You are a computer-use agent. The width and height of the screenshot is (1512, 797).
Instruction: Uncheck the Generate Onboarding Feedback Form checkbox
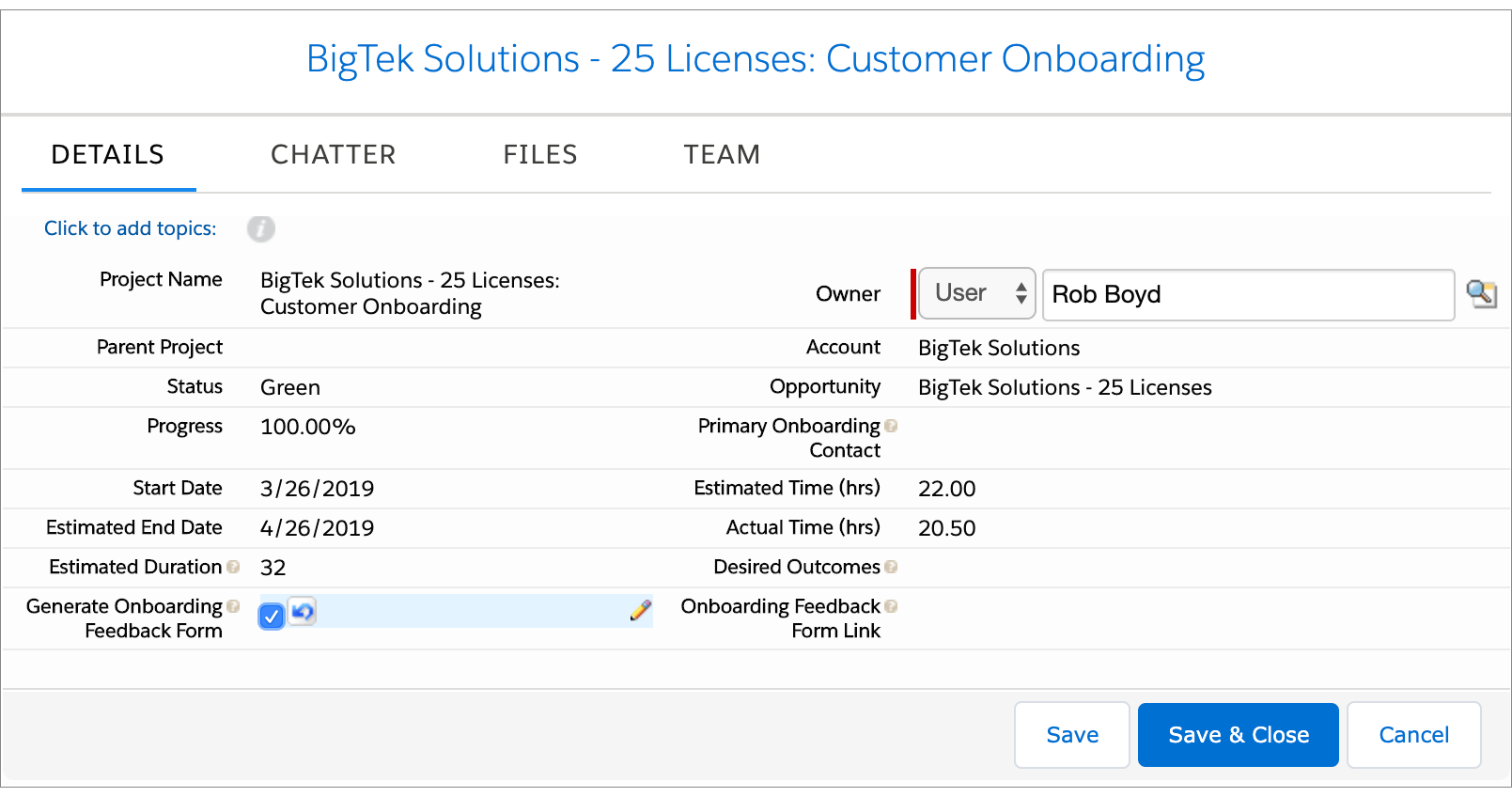[x=272, y=617]
